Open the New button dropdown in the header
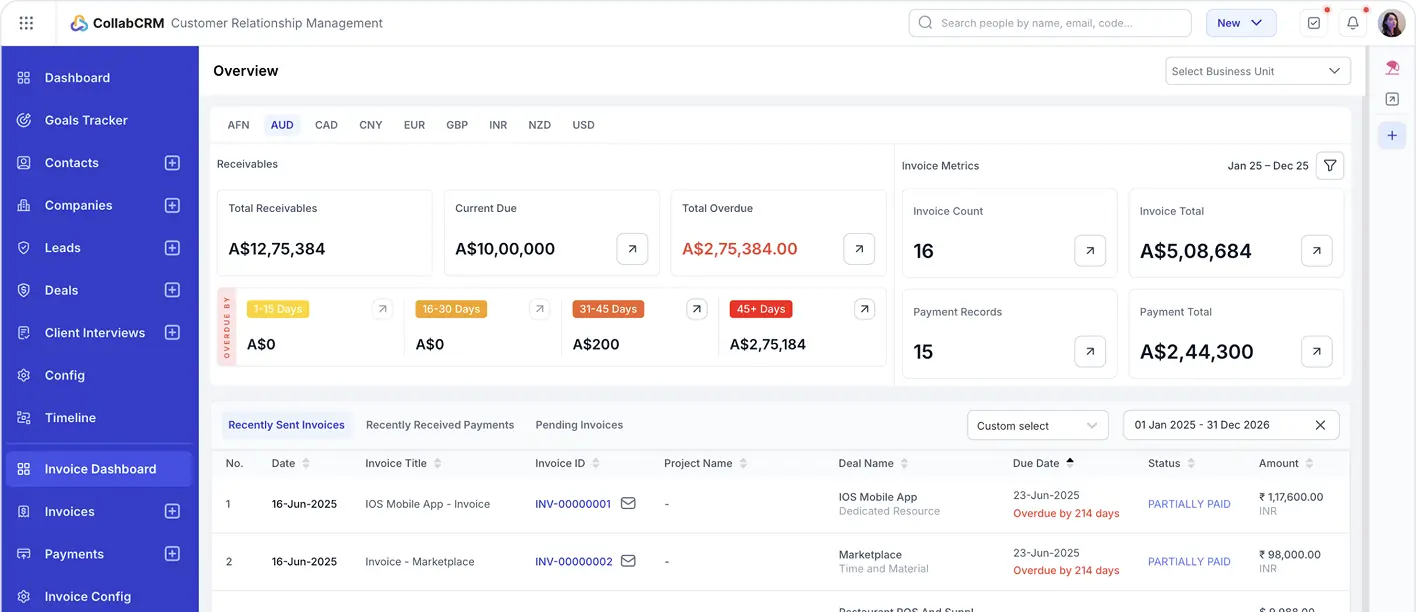1416x612 pixels. (x=1241, y=22)
